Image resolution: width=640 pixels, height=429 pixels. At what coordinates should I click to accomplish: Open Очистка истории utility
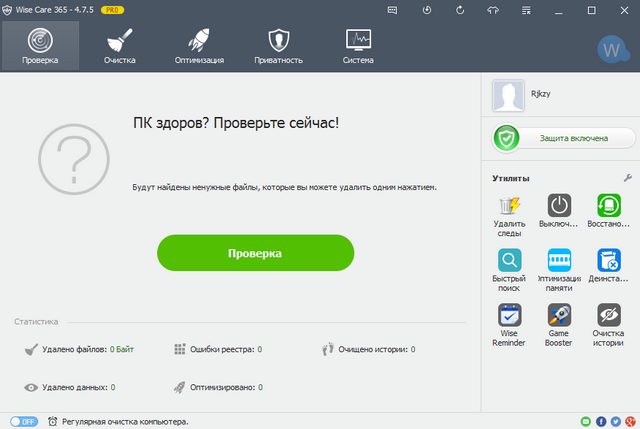(x=608, y=324)
